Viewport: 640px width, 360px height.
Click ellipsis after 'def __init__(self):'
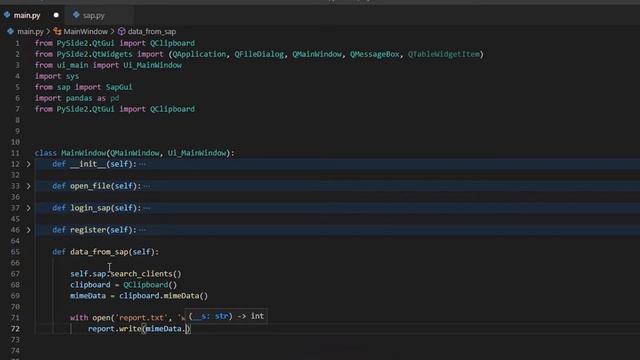pos(142,164)
